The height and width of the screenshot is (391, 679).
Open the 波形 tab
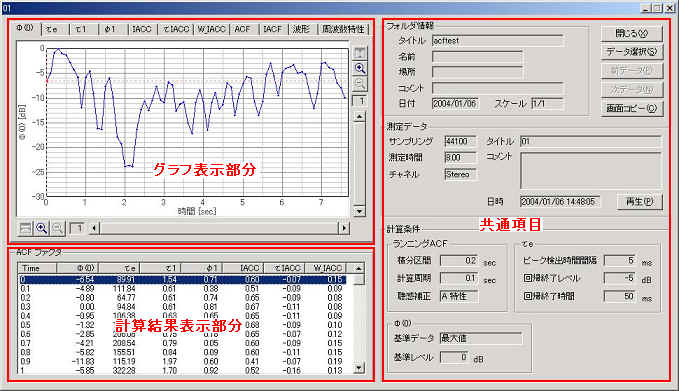click(x=301, y=29)
